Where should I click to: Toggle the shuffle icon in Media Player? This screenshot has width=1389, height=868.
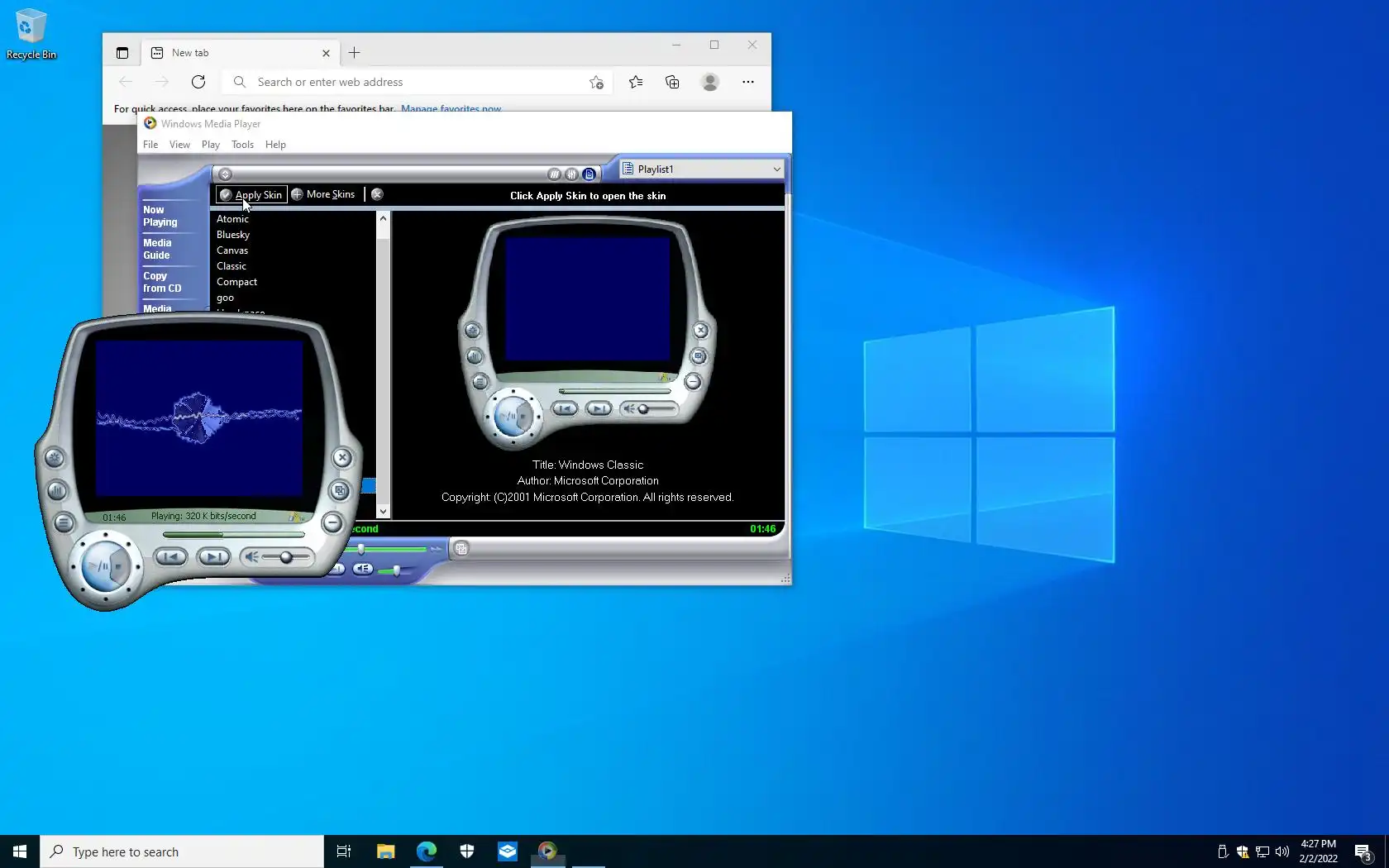coord(554,174)
